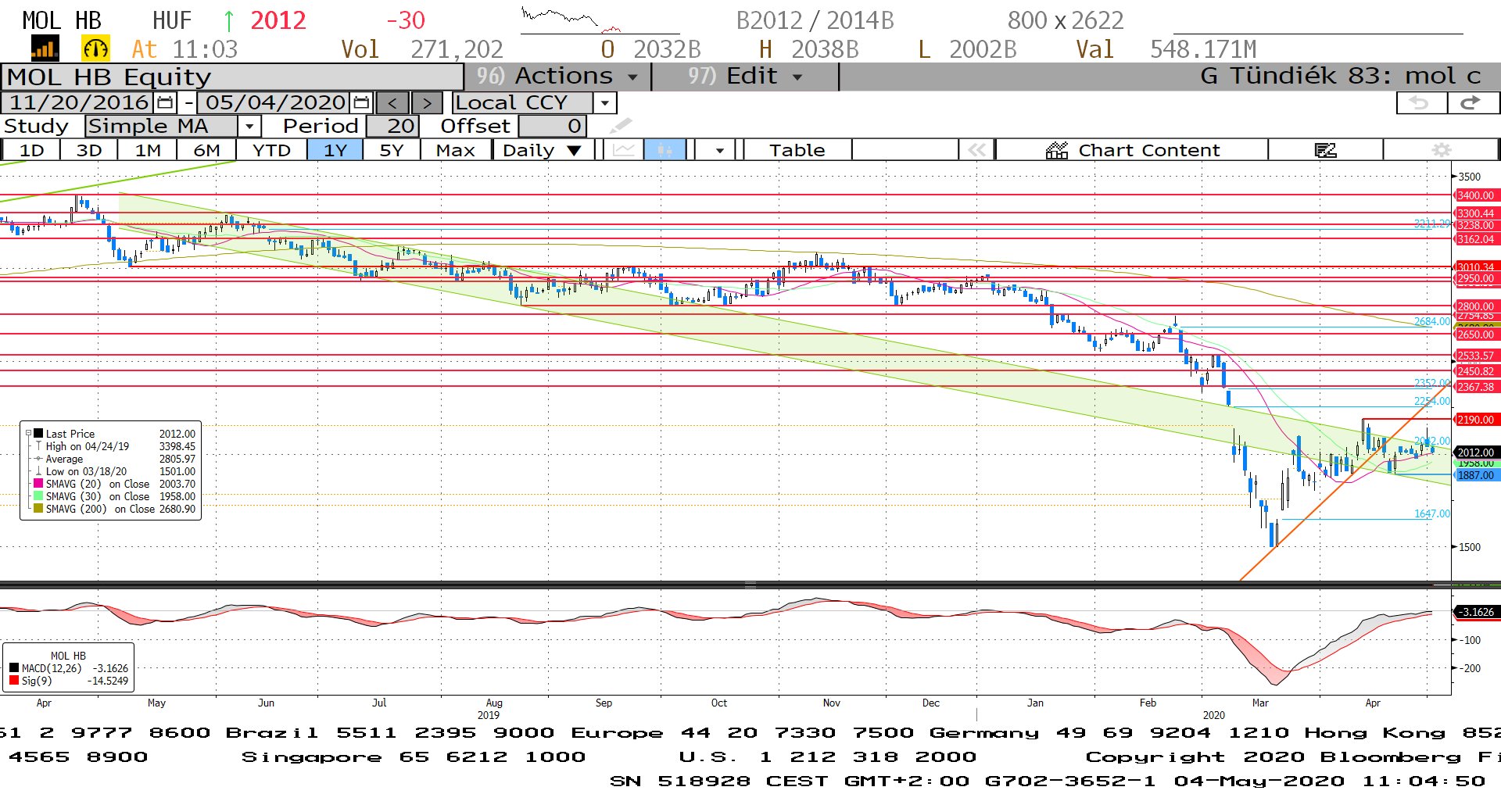Click the 3400.00 red price level label

pyautogui.click(x=1475, y=195)
